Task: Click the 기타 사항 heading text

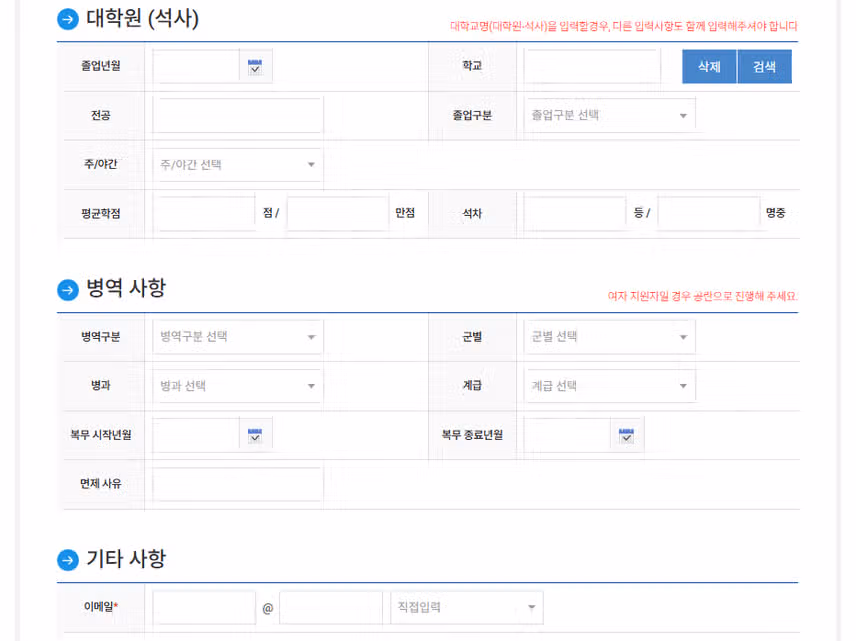Action: click(126, 559)
